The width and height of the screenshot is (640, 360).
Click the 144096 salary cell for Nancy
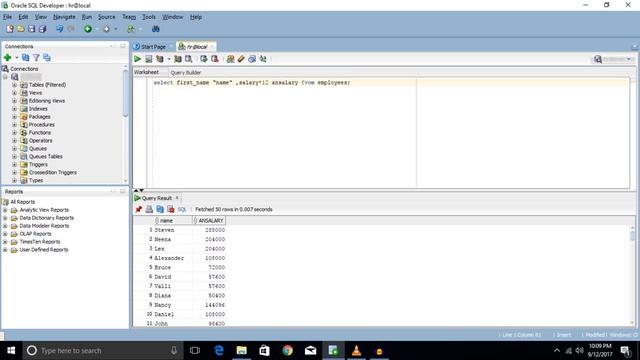pyautogui.click(x=209, y=305)
